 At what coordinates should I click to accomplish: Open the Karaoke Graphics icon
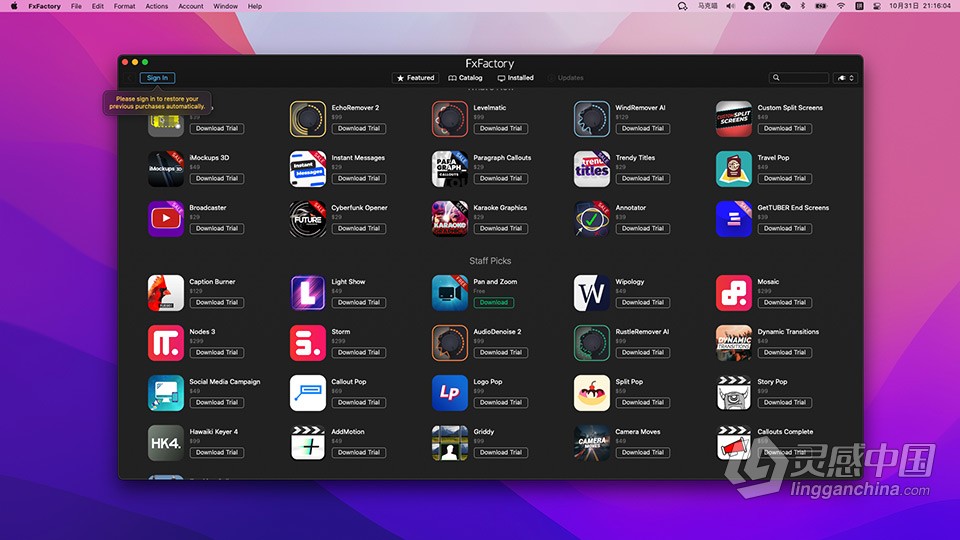tap(449, 219)
